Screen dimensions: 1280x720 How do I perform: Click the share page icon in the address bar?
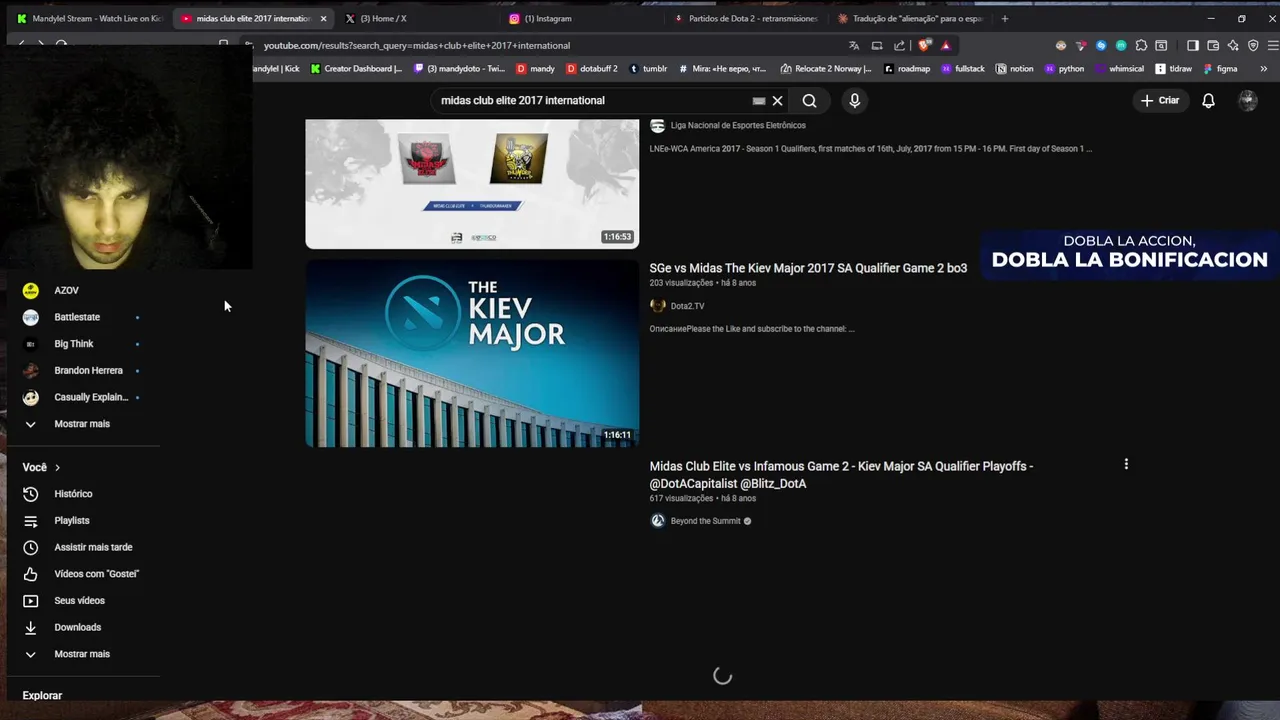tap(899, 45)
